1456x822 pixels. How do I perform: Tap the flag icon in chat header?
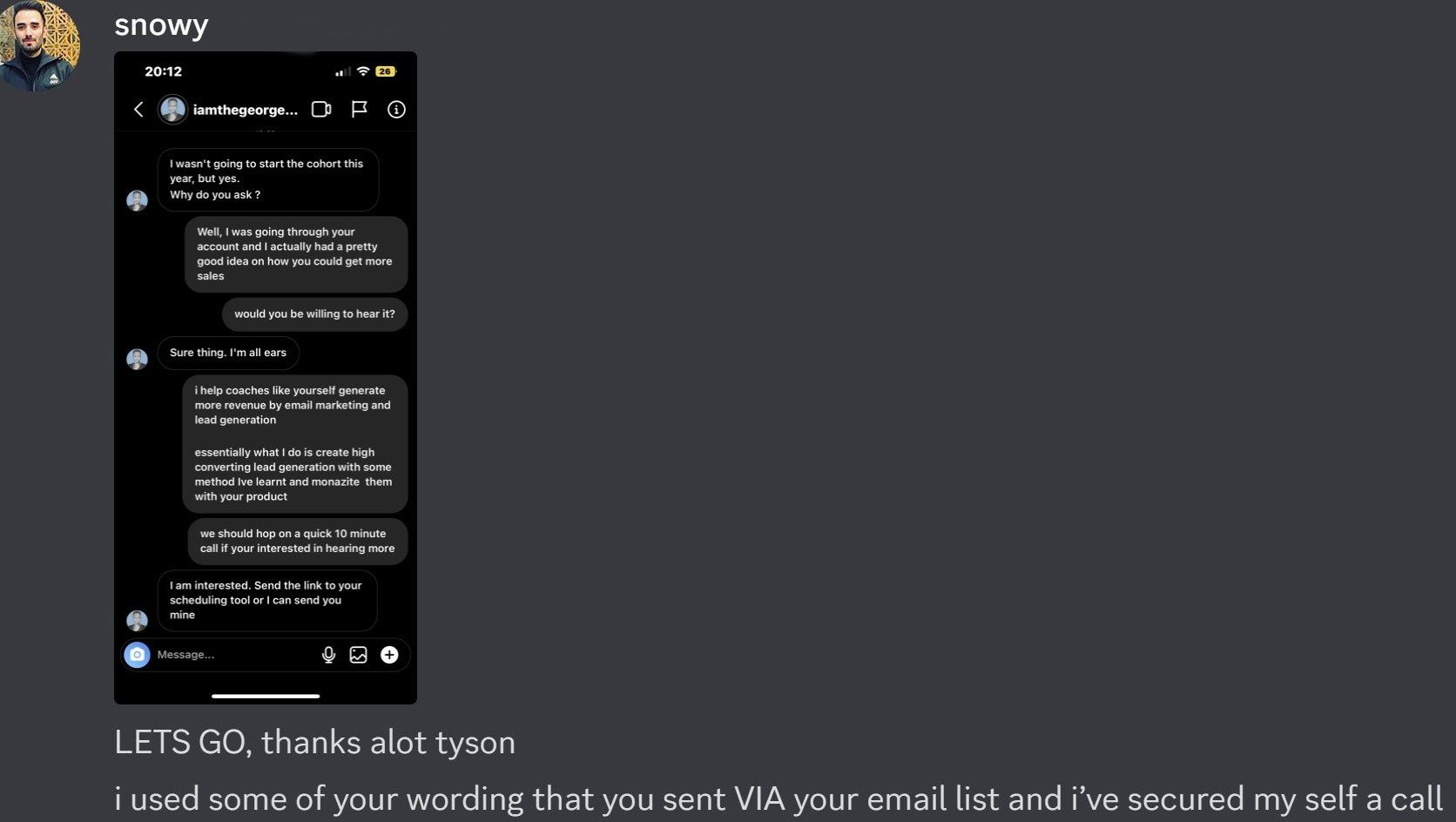(359, 109)
